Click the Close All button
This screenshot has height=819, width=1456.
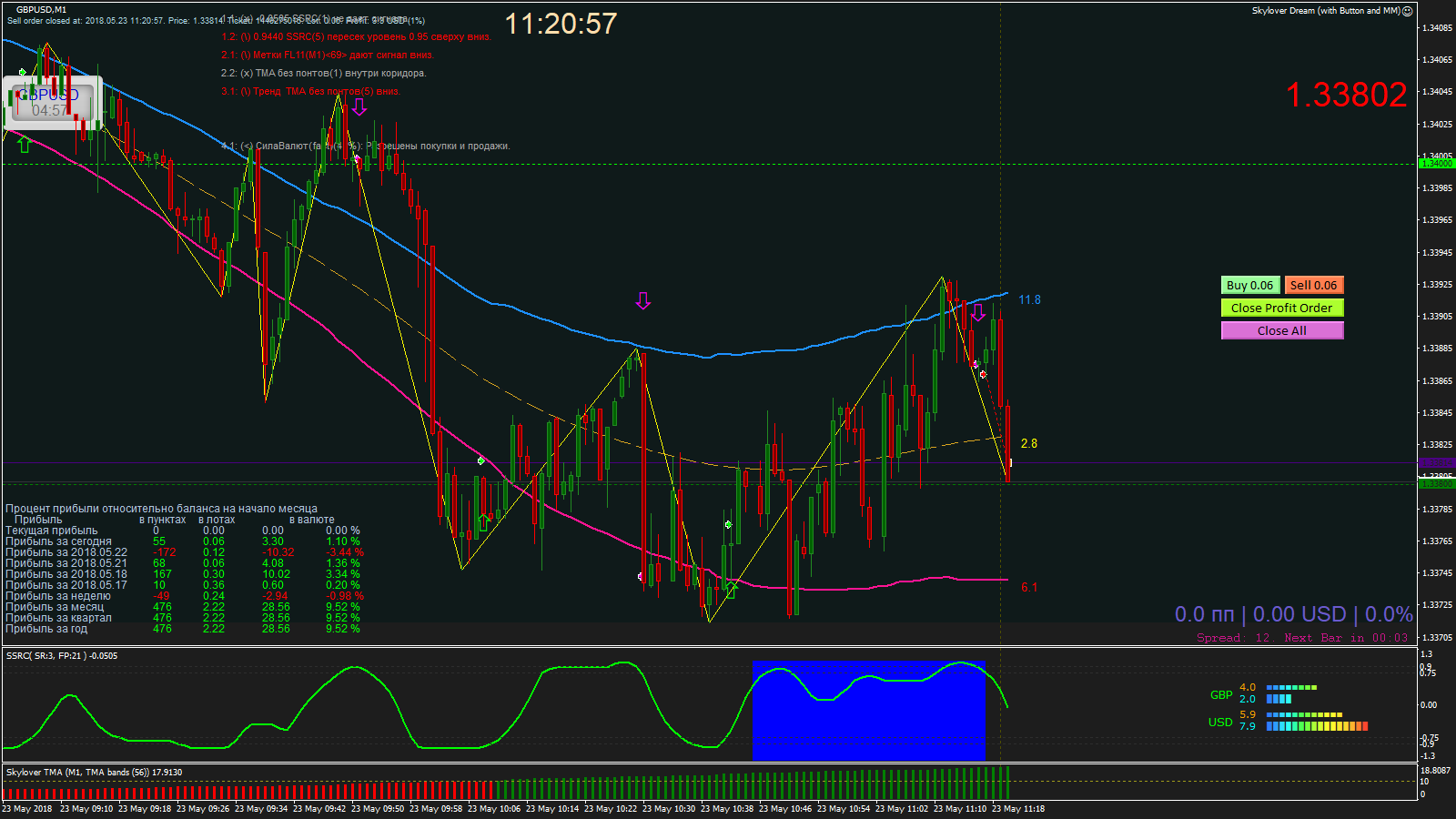[x=1282, y=330]
